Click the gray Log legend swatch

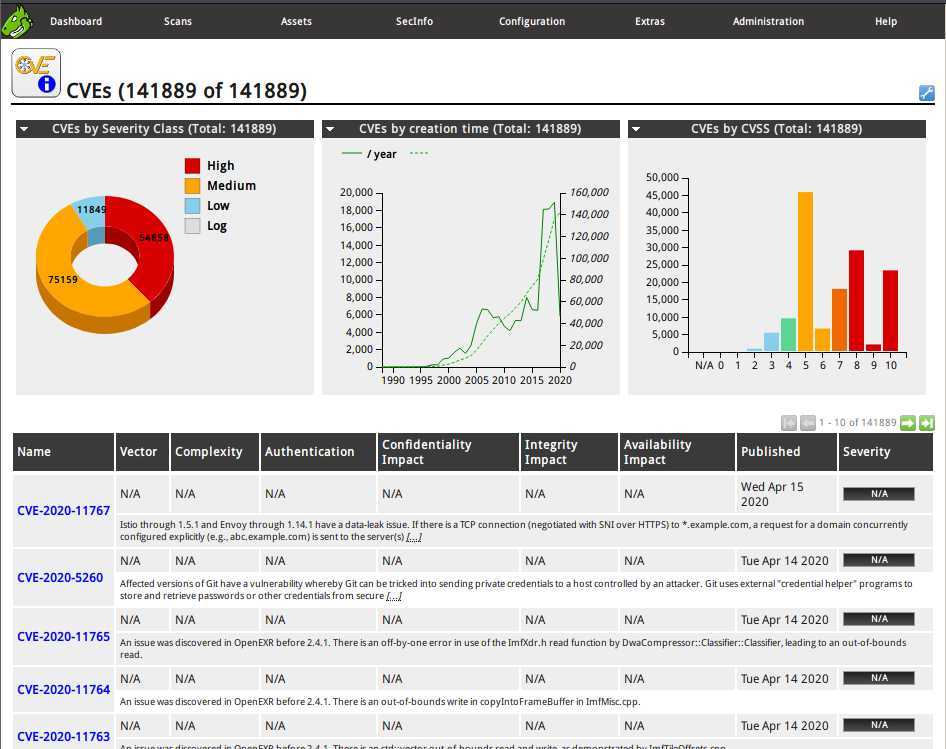(192, 226)
